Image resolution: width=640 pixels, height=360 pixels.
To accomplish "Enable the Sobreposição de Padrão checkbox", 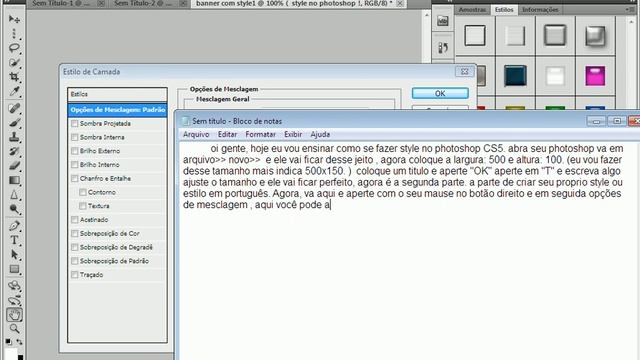I will pyautogui.click(x=75, y=261).
